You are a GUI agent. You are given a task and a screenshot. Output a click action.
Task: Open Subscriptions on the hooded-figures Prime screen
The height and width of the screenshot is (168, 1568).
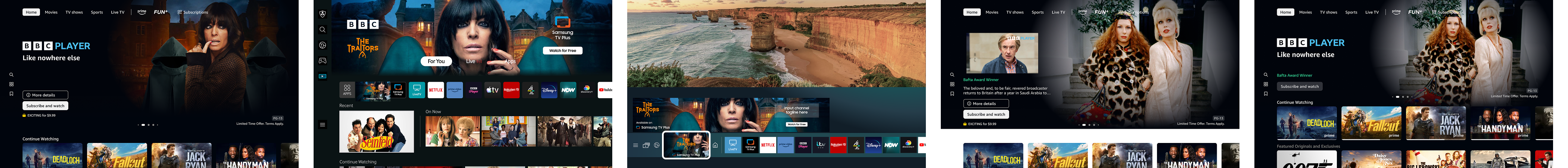(193, 12)
